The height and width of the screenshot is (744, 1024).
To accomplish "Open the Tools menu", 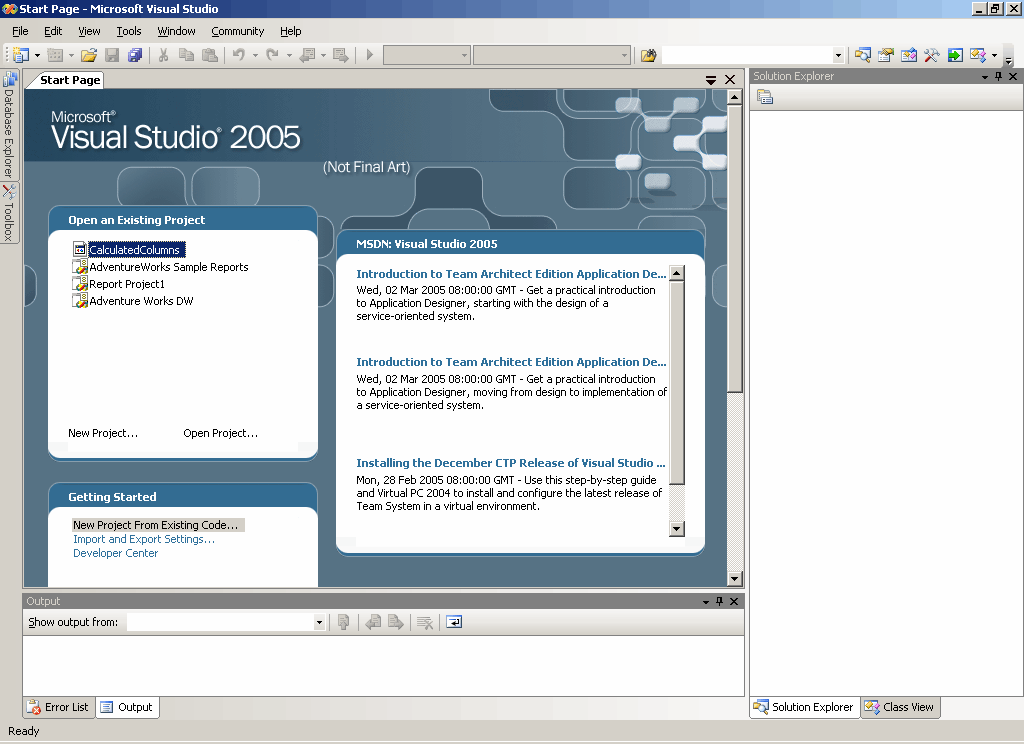I will (129, 31).
